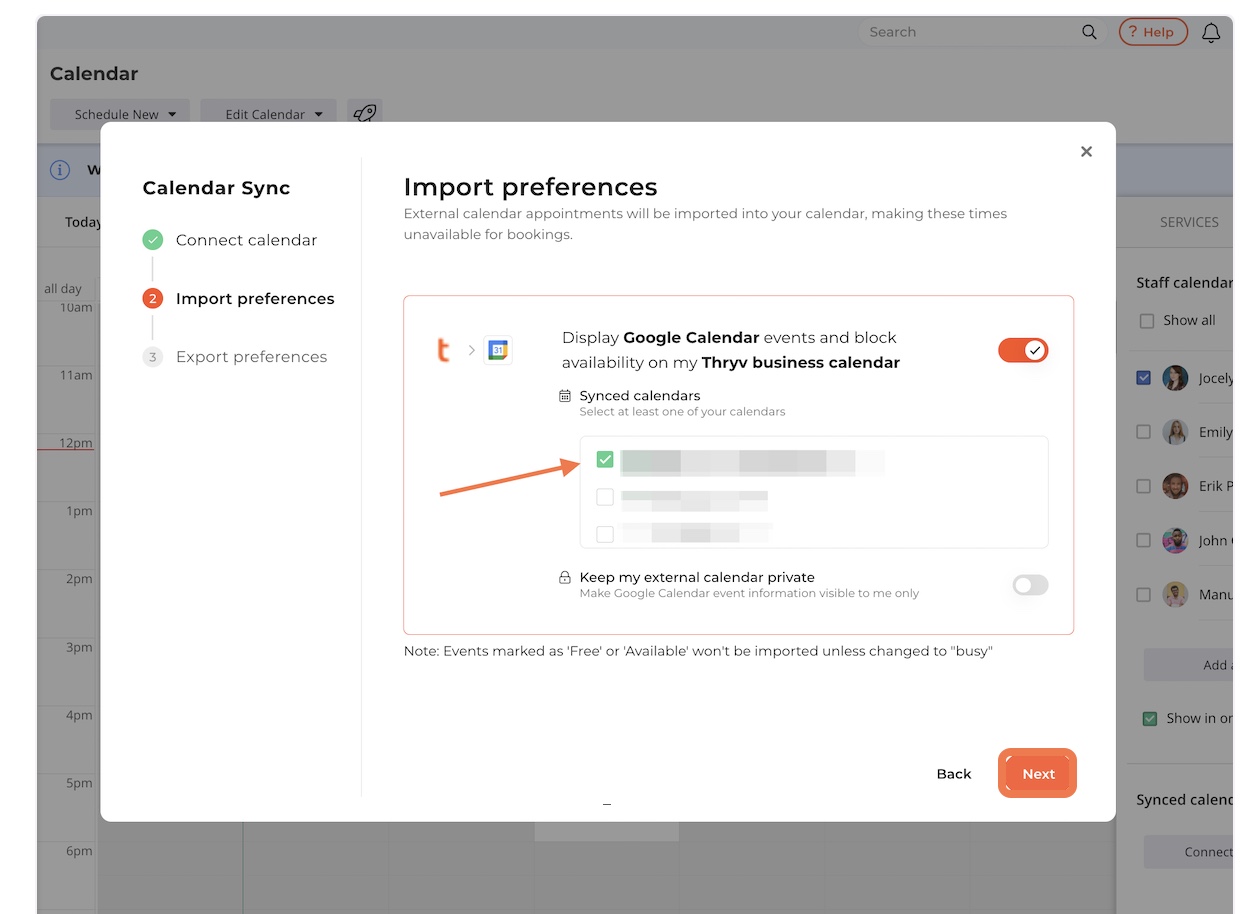The width and height of the screenshot is (1248, 914).
Task: Click the search magnifier icon
Action: click(x=1089, y=32)
